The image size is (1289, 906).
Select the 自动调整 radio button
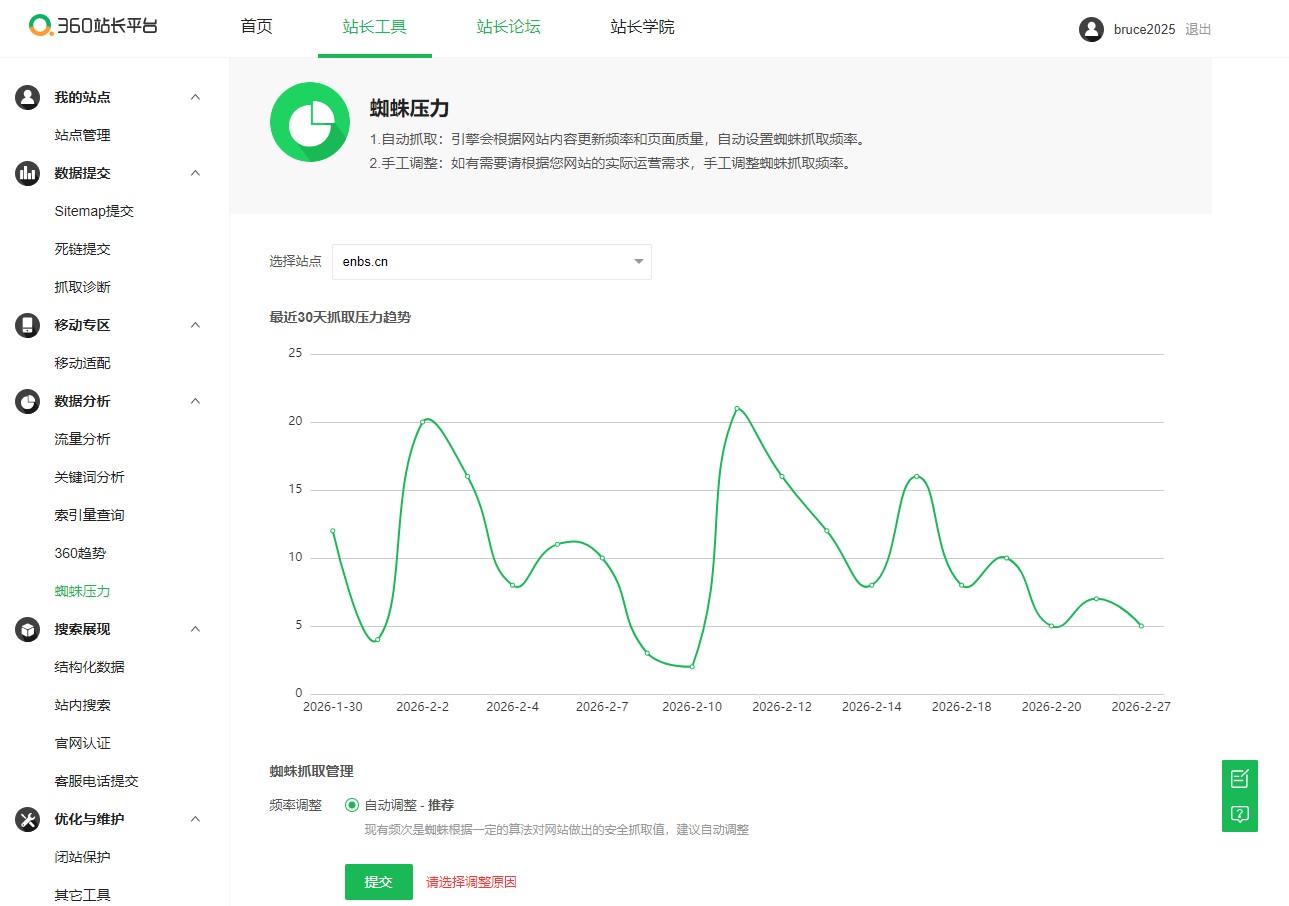point(352,805)
